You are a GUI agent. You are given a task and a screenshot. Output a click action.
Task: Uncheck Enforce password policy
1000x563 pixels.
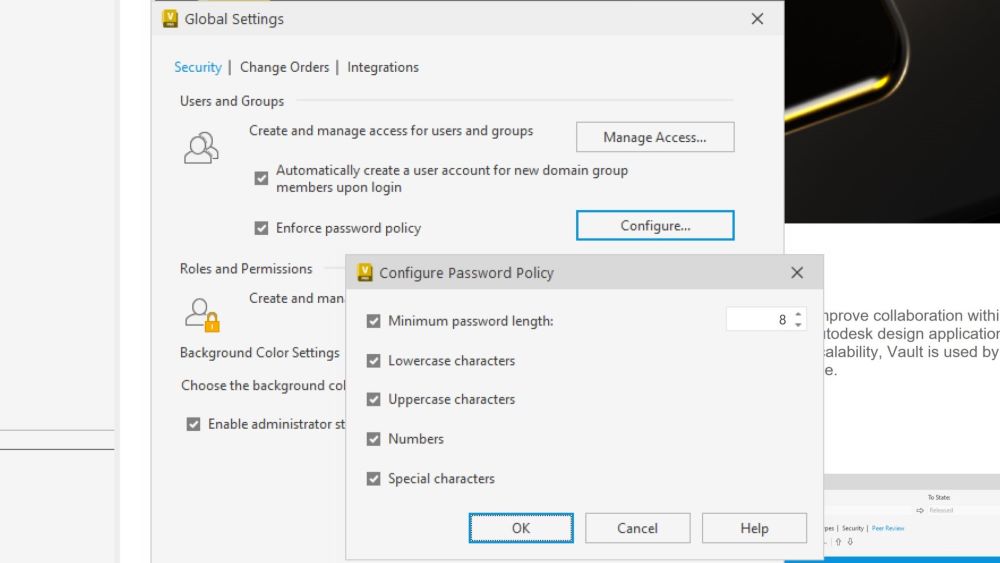(x=261, y=228)
